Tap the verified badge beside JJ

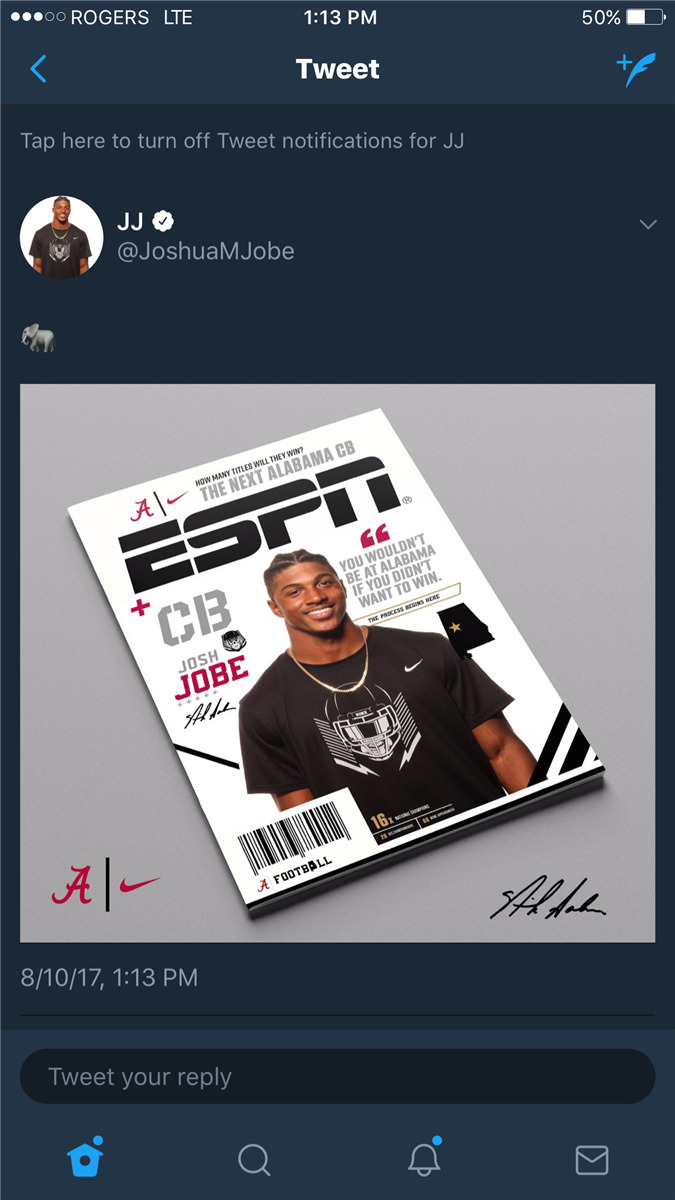163,221
